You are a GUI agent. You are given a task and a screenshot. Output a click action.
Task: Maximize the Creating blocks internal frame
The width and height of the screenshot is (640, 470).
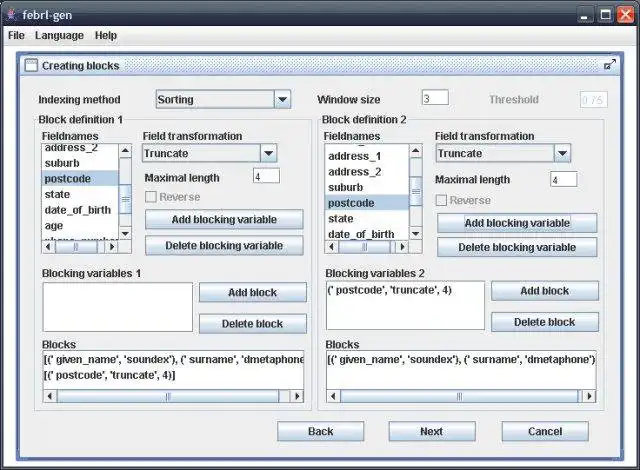[609, 65]
